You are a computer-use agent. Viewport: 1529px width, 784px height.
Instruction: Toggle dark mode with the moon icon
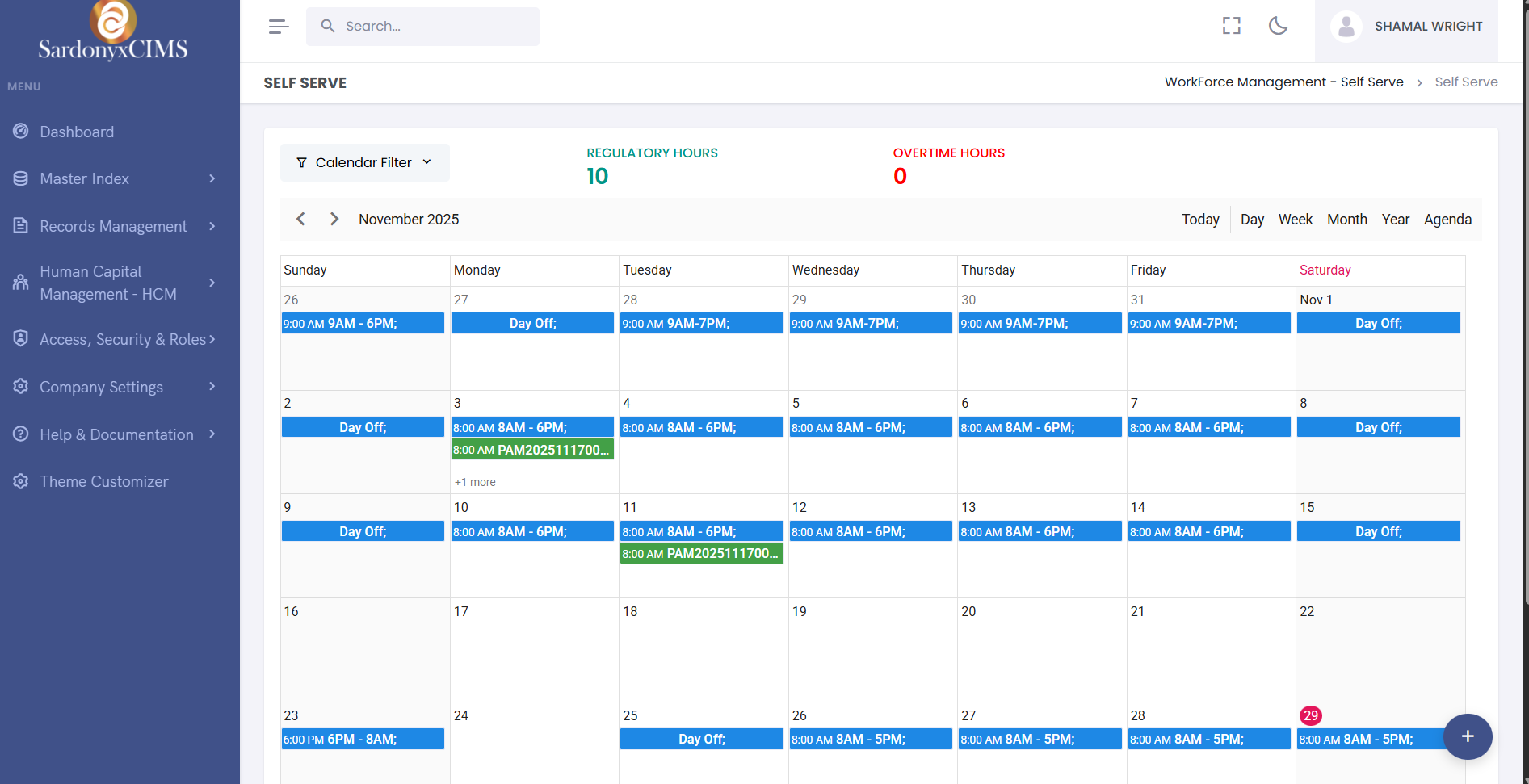(x=1278, y=26)
